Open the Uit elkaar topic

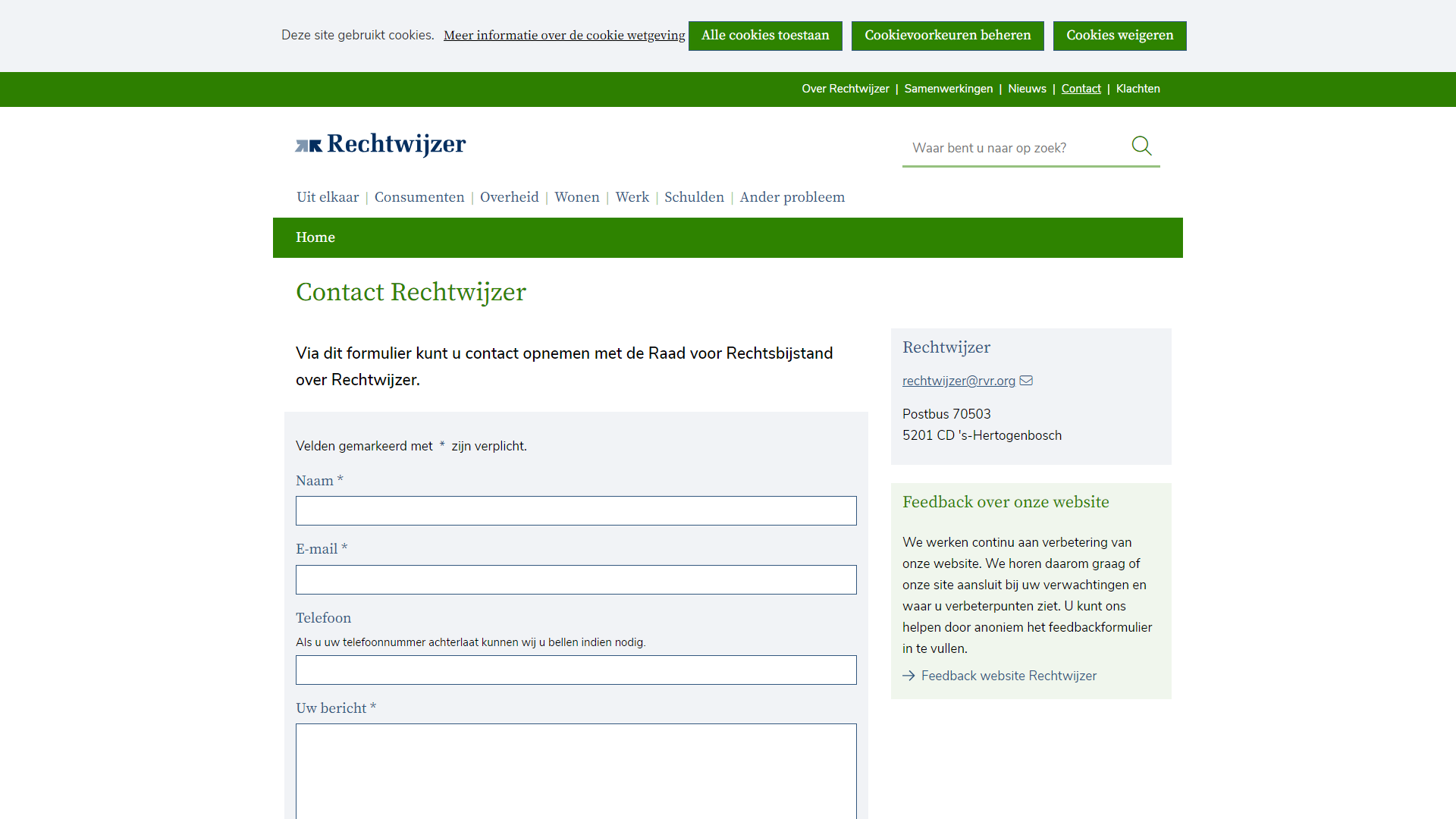click(x=328, y=197)
